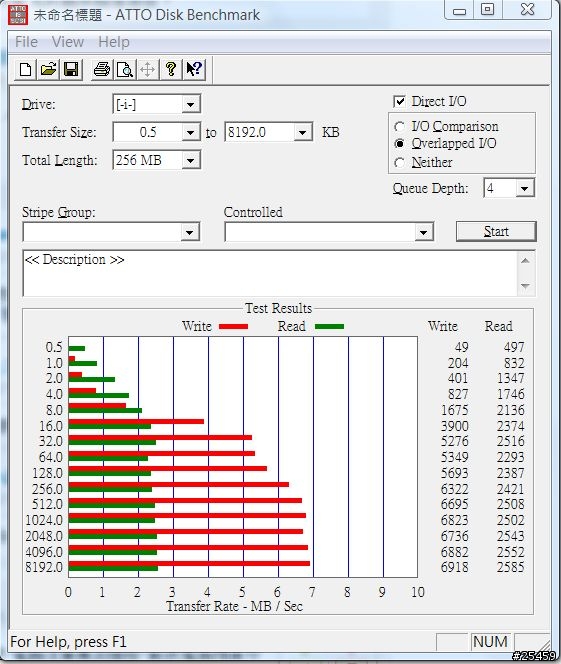Image resolution: width=561 pixels, height=664 pixels.
Task: Open the View menu
Action: point(68,42)
